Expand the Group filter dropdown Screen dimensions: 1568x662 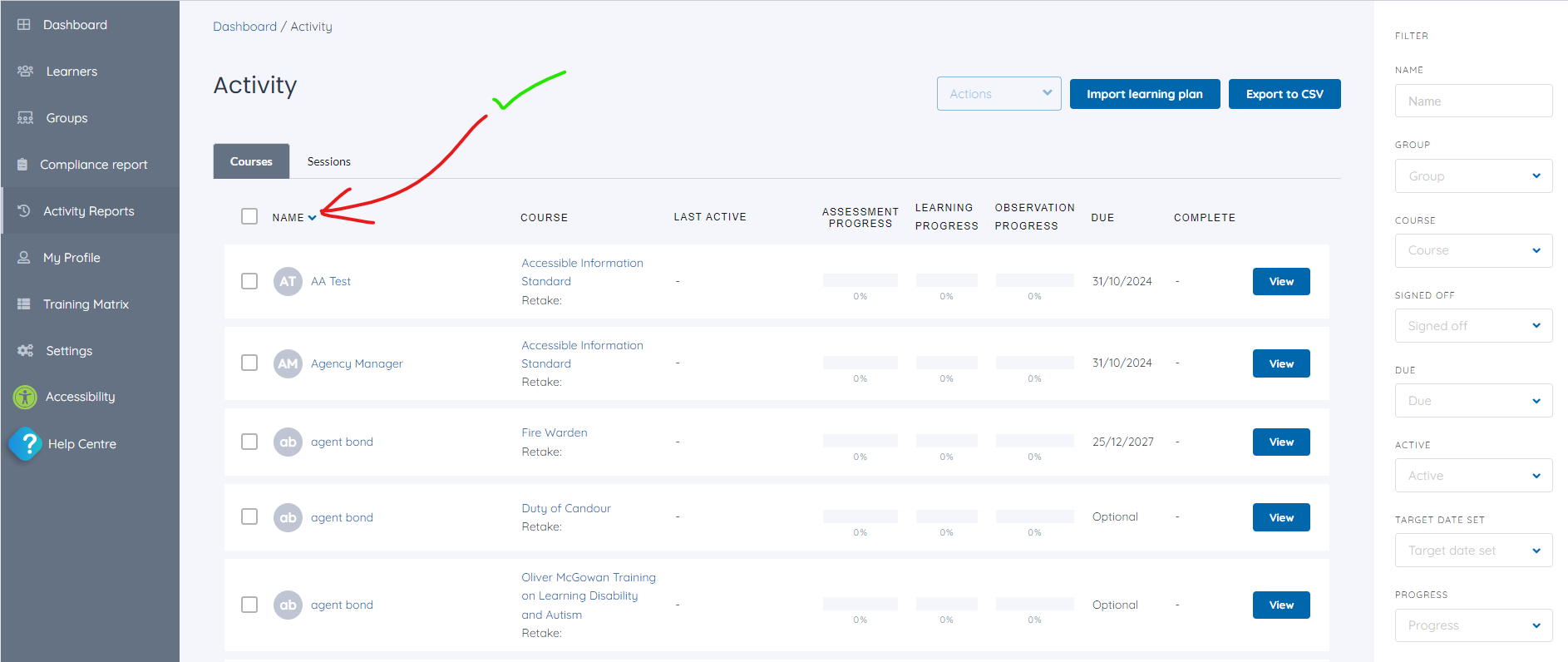[x=1473, y=175]
